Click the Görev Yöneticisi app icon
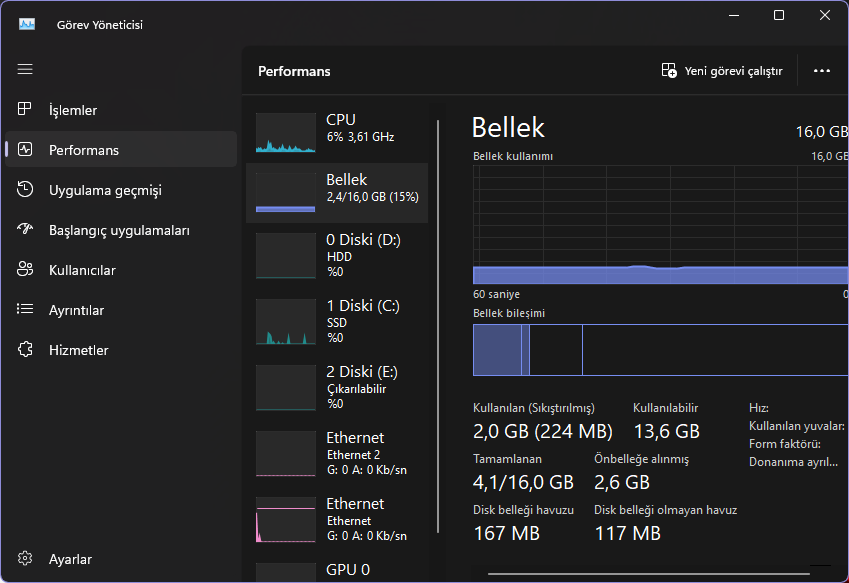This screenshot has height=583, width=849. [27, 24]
